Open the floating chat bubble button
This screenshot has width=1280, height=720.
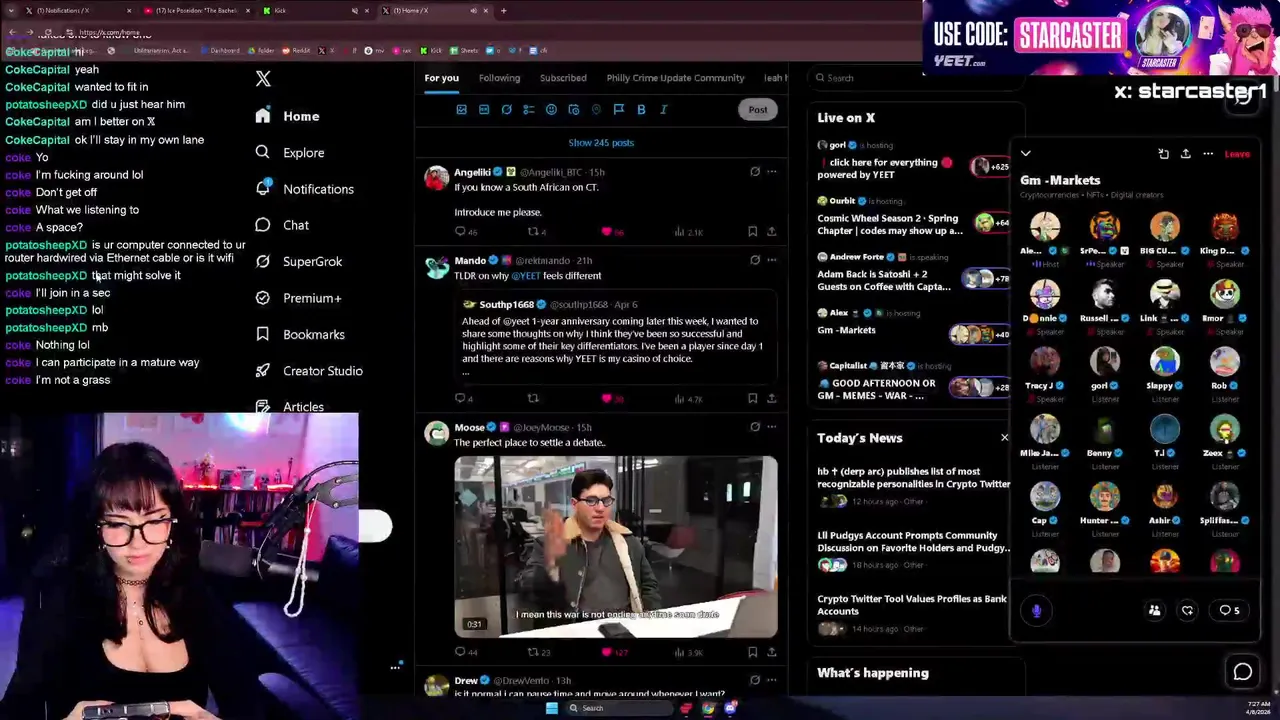(x=1242, y=673)
